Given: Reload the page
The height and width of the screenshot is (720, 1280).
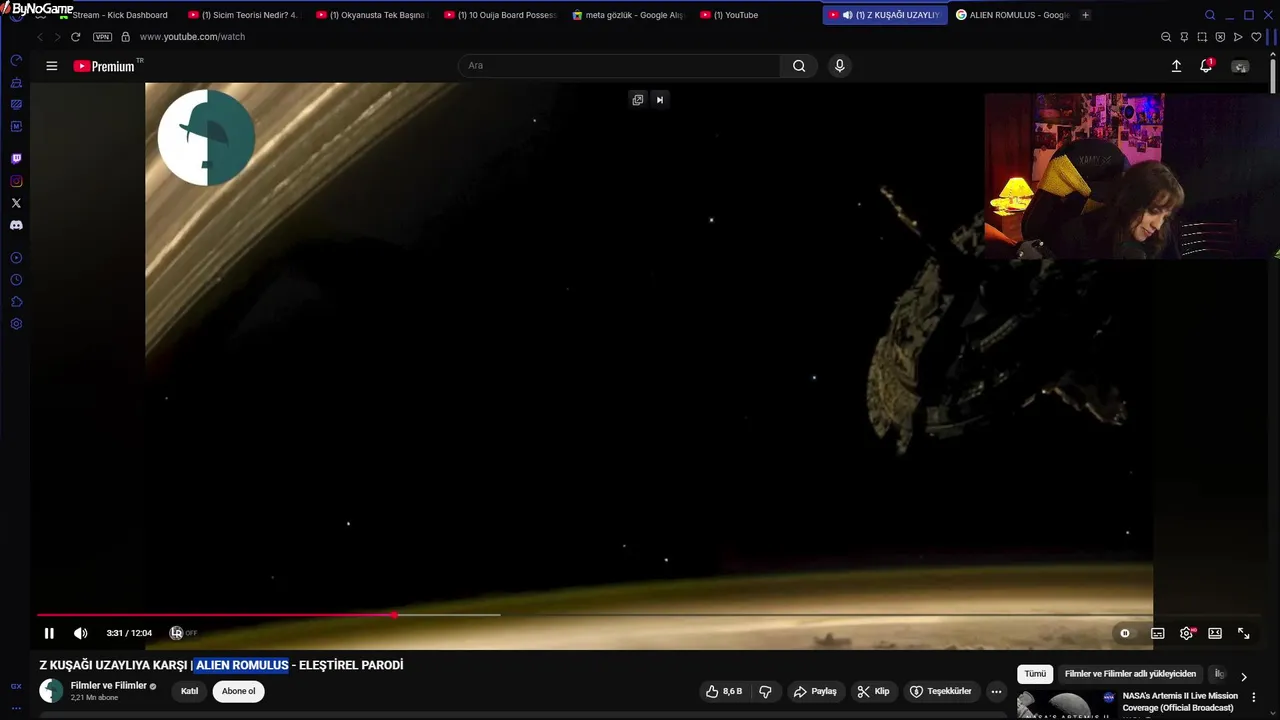Looking at the screenshot, I should click(75, 37).
